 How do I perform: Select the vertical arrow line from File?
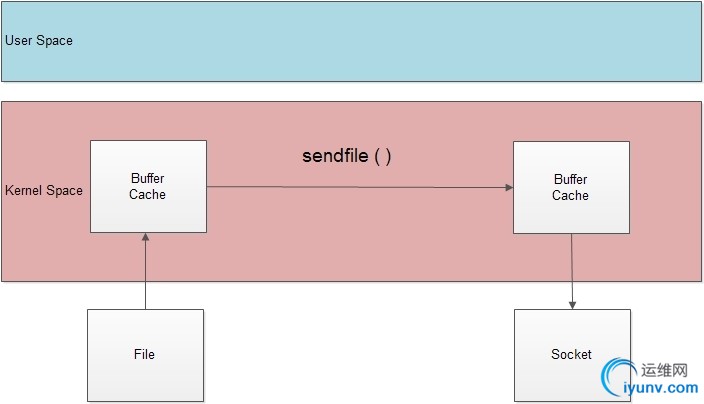point(145,271)
